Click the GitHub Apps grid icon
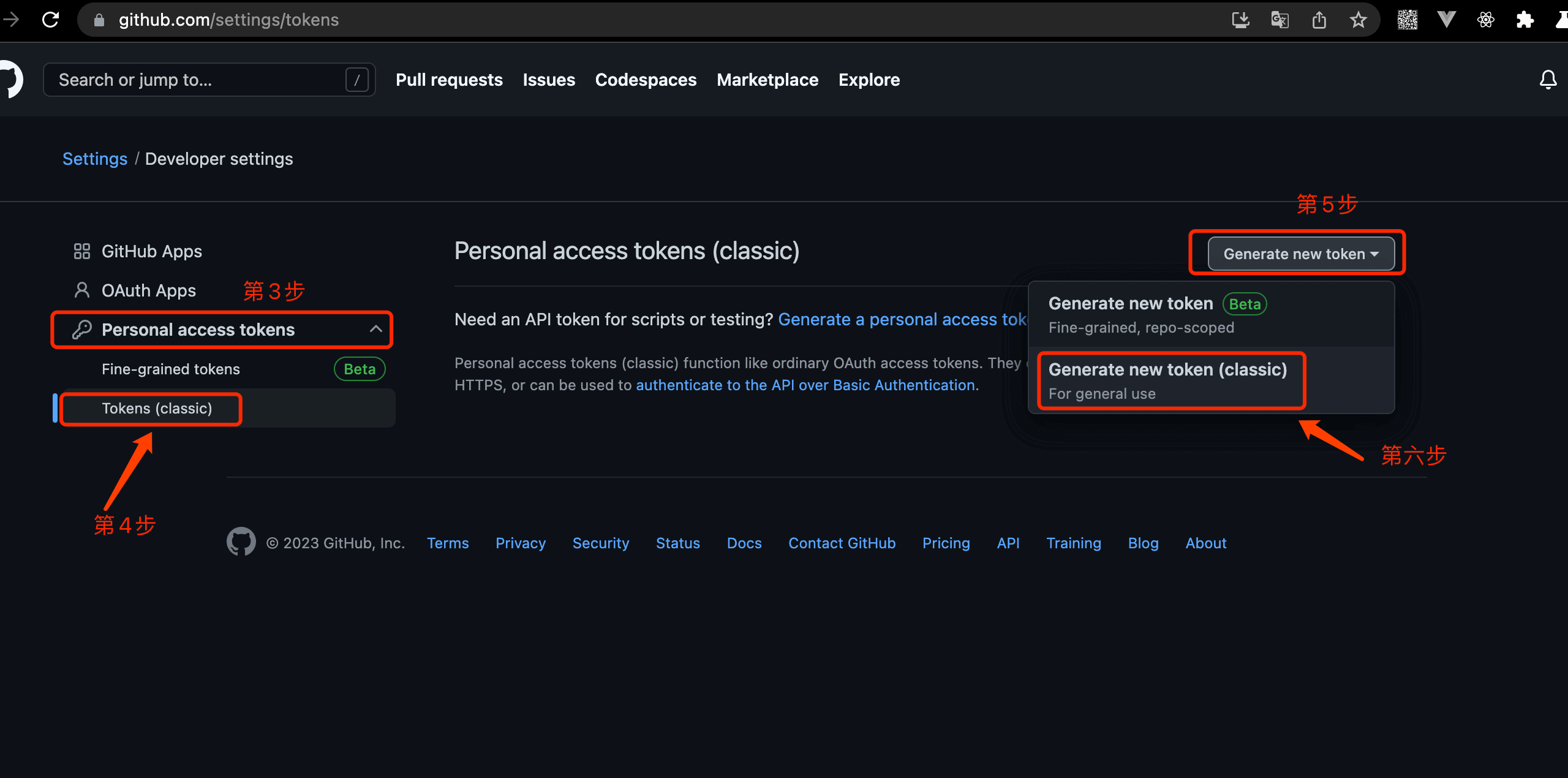Viewport: 1568px width, 778px height. (81, 251)
